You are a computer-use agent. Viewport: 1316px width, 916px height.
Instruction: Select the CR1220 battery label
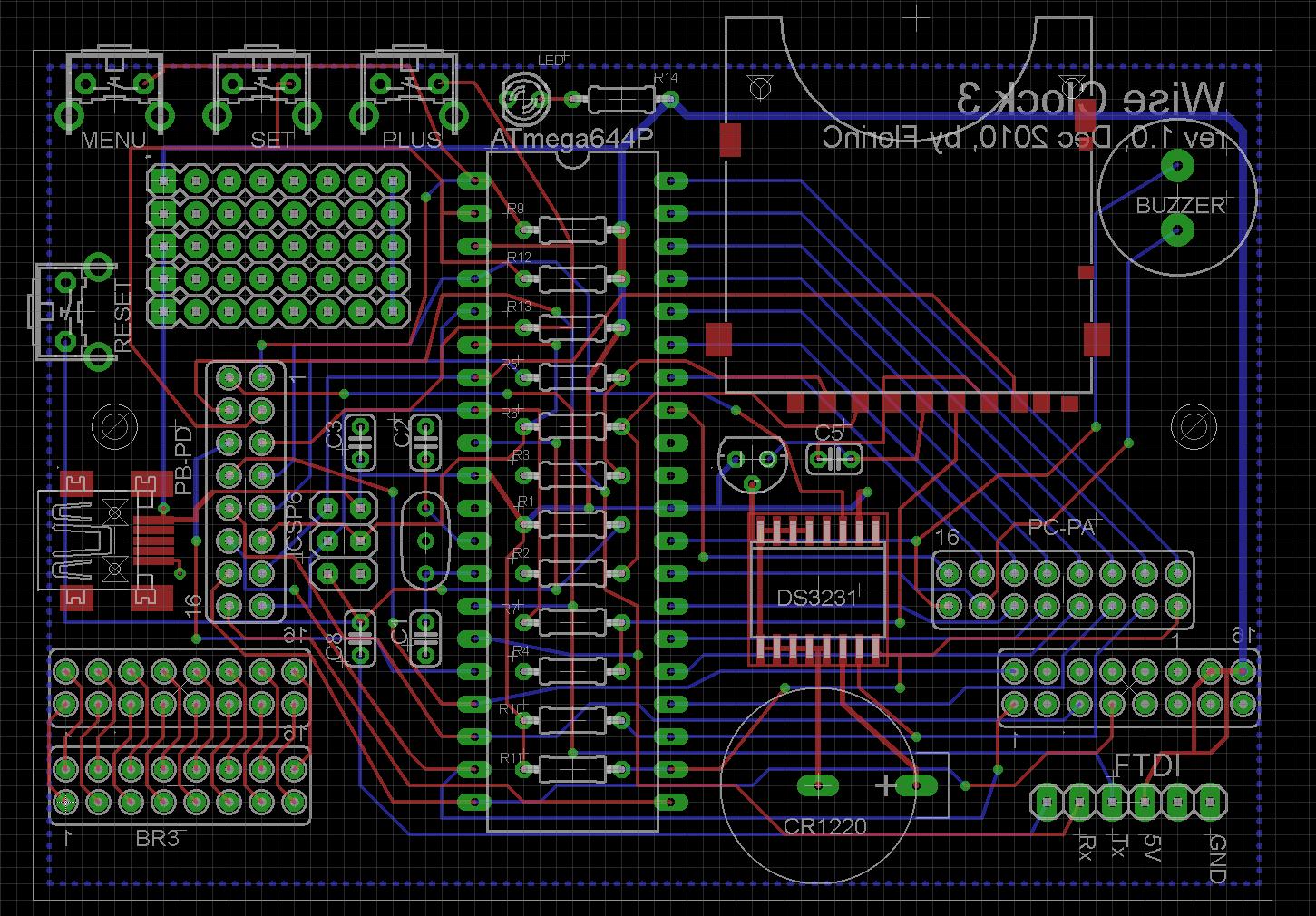pos(825,827)
